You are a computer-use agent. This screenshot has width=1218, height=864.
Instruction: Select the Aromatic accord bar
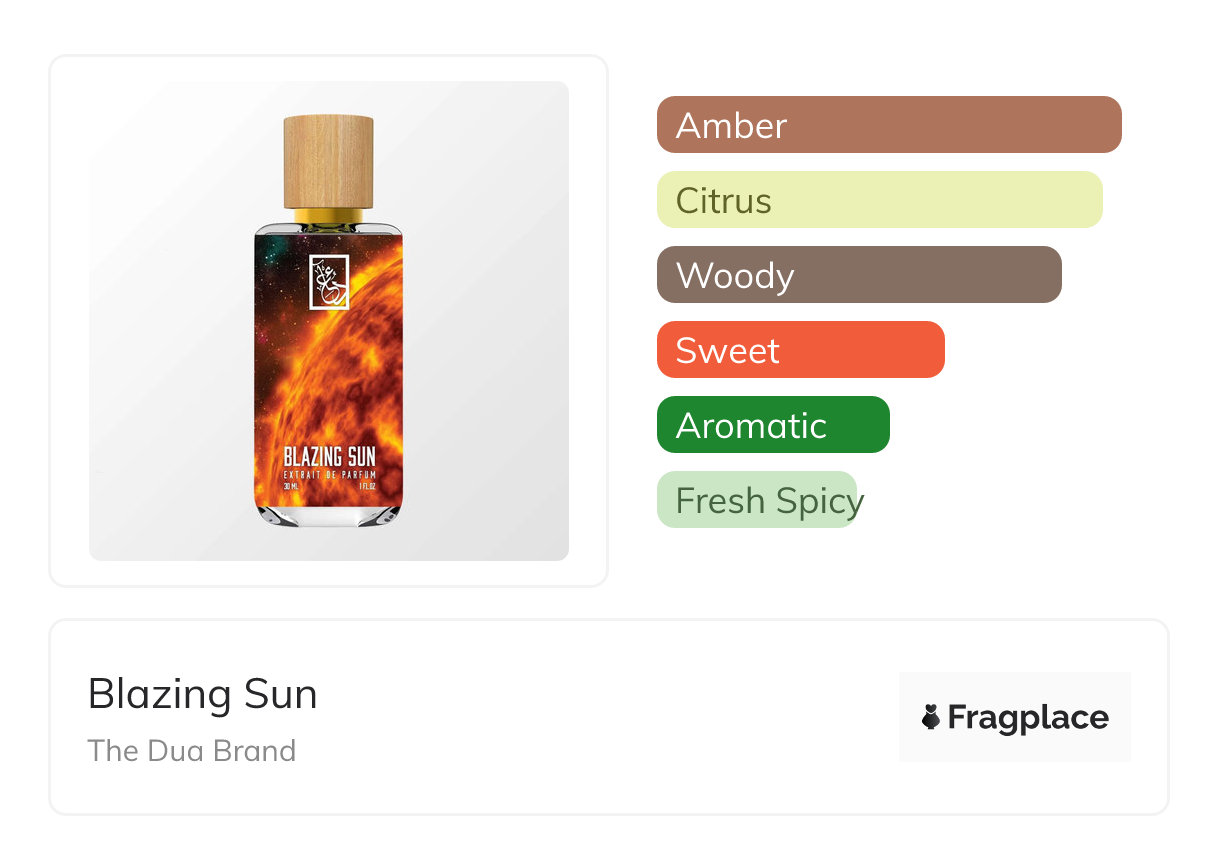pyautogui.click(x=772, y=425)
